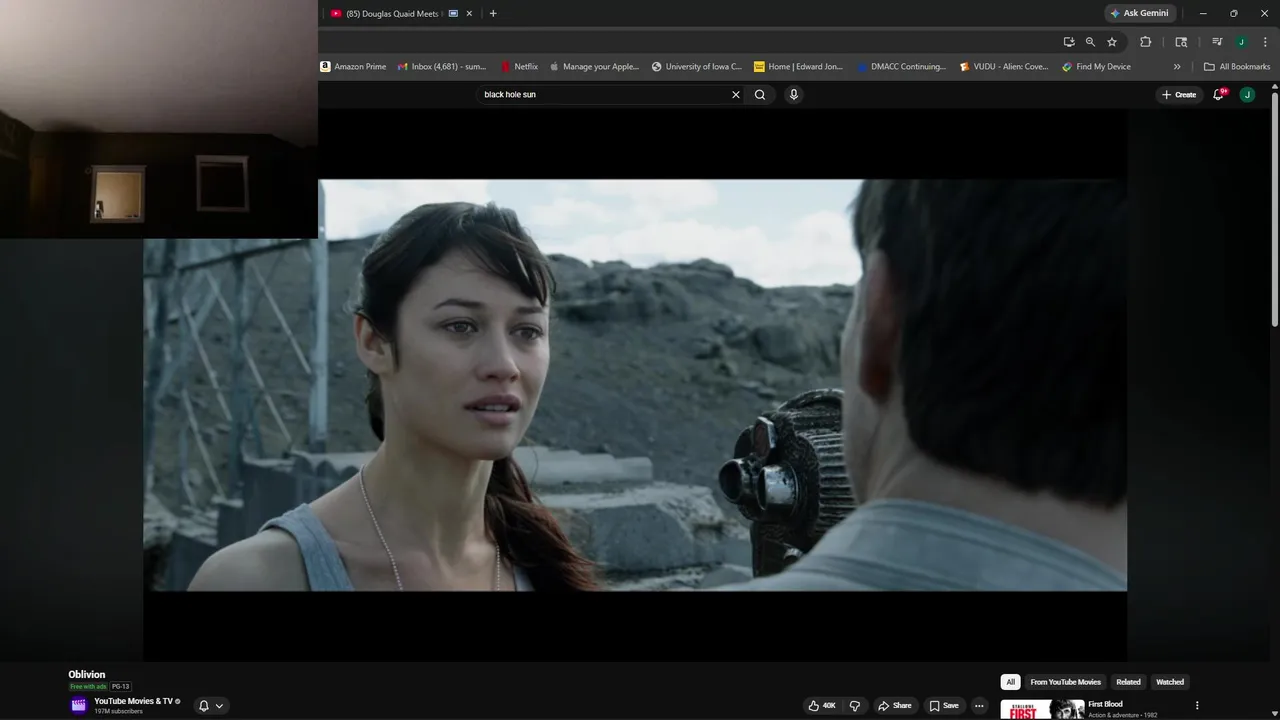Image resolution: width=1280 pixels, height=720 pixels.
Task: Select the Watched filter chip
Action: 1170,682
